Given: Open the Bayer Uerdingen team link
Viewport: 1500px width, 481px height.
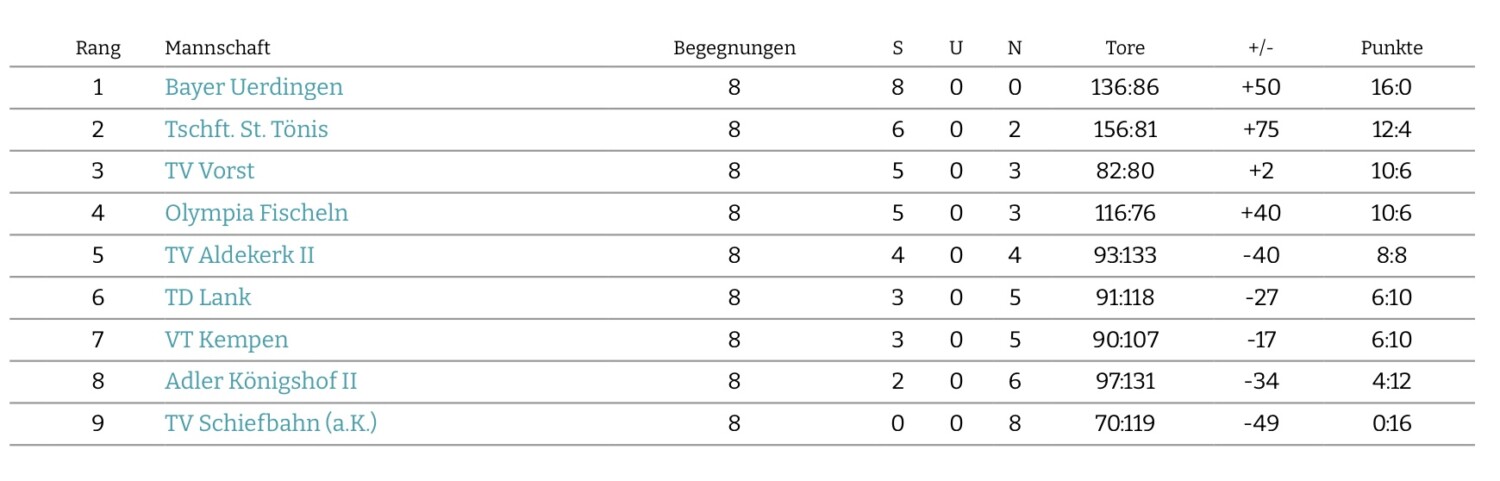Looking at the screenshot, I should click(253, 88).
